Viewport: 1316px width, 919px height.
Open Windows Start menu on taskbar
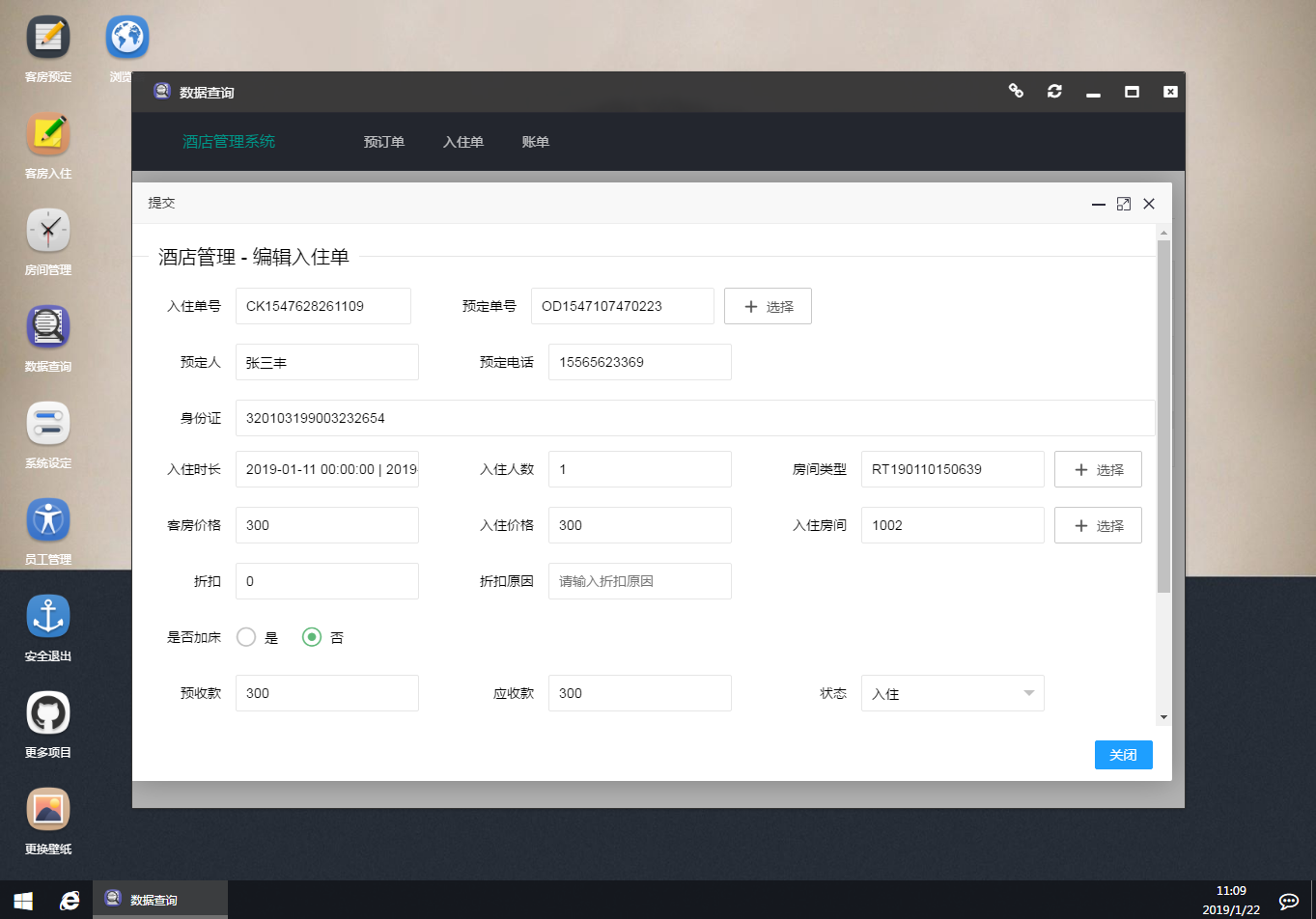23,901
